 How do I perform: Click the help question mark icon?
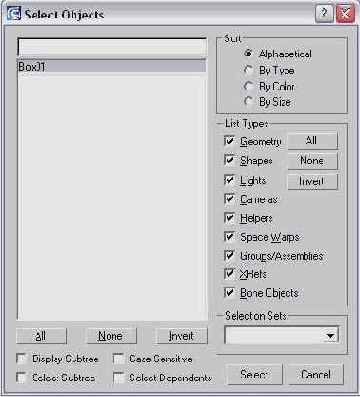[x=324, y=14]
